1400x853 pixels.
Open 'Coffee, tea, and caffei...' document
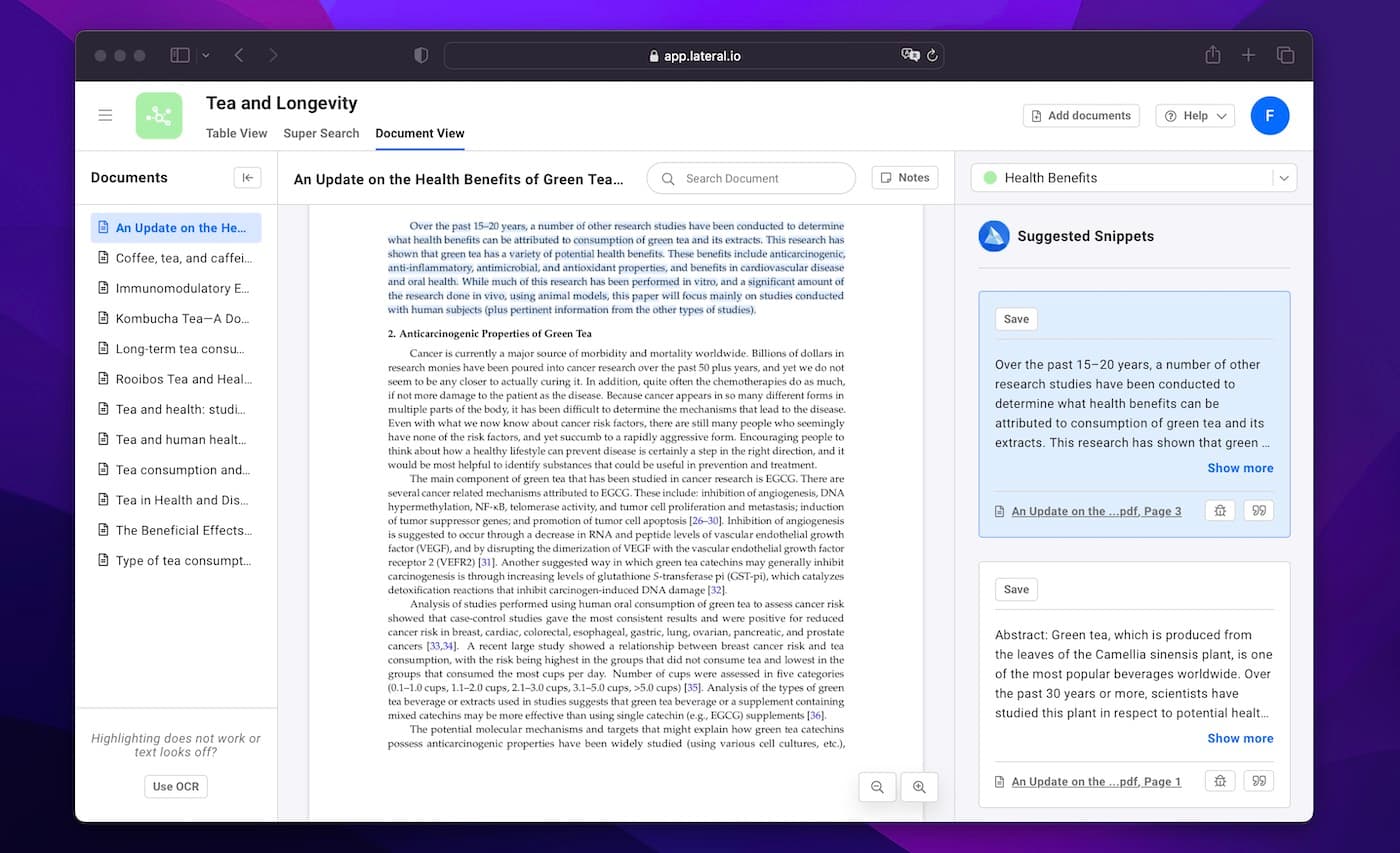176,258
